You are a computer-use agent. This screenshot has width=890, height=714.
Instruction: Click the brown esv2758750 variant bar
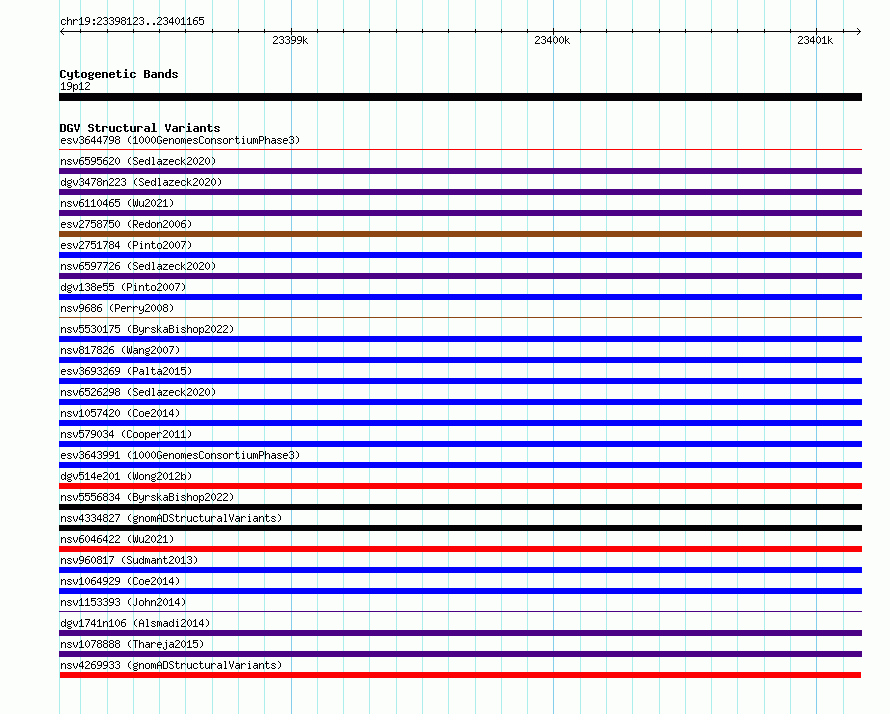[460, 234]
